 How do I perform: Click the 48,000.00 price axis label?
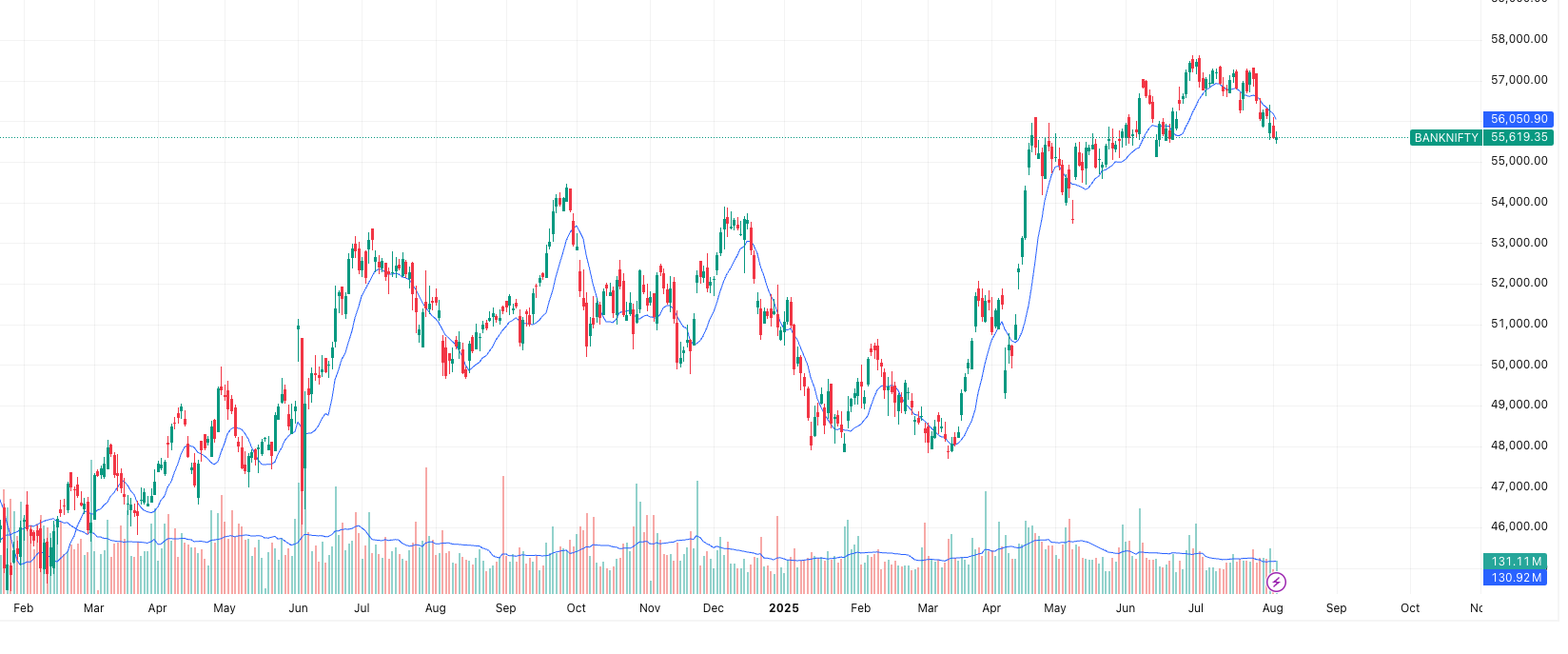(x=1519, y=446)
